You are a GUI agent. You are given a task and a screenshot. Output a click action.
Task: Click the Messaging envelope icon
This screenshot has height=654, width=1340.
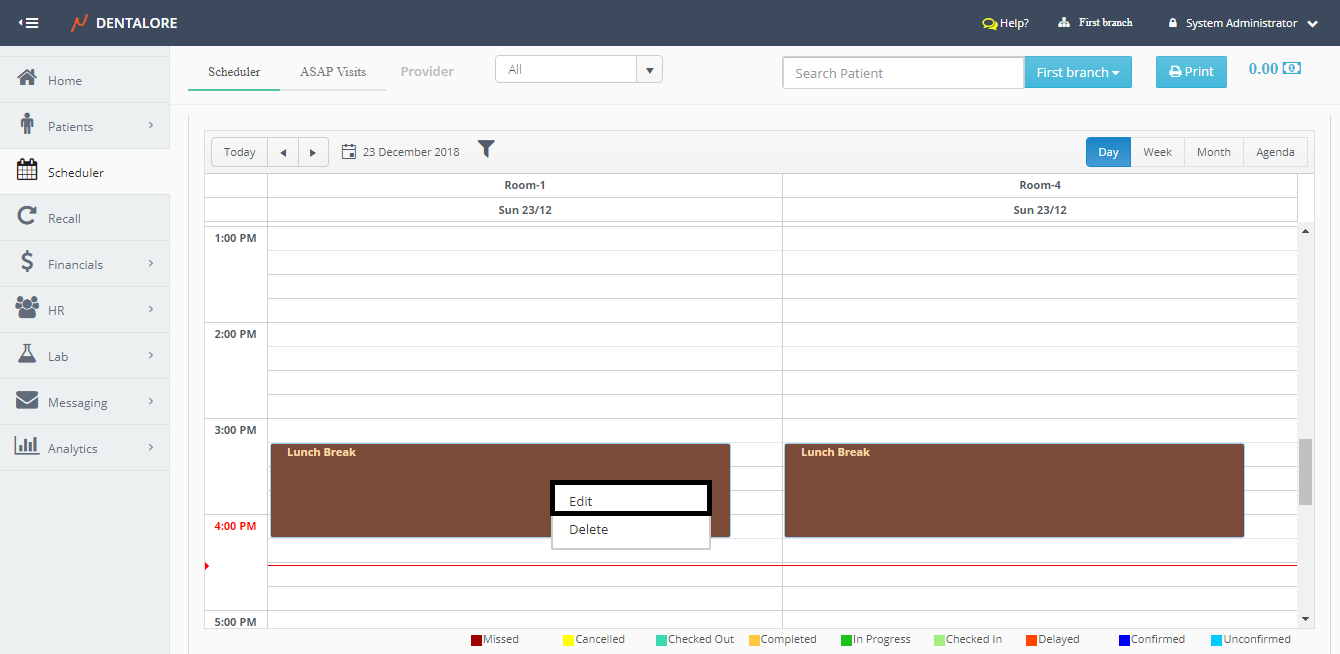coord(28,401)
